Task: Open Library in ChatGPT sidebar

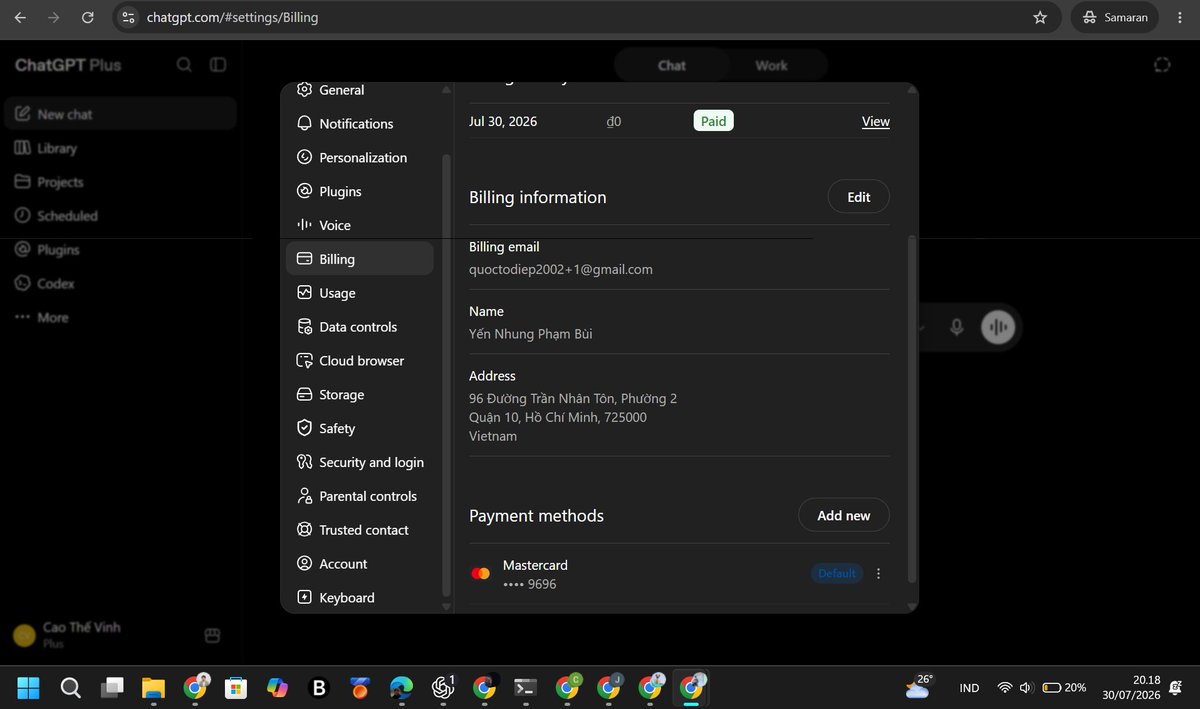Action: [x=120, y=148]
